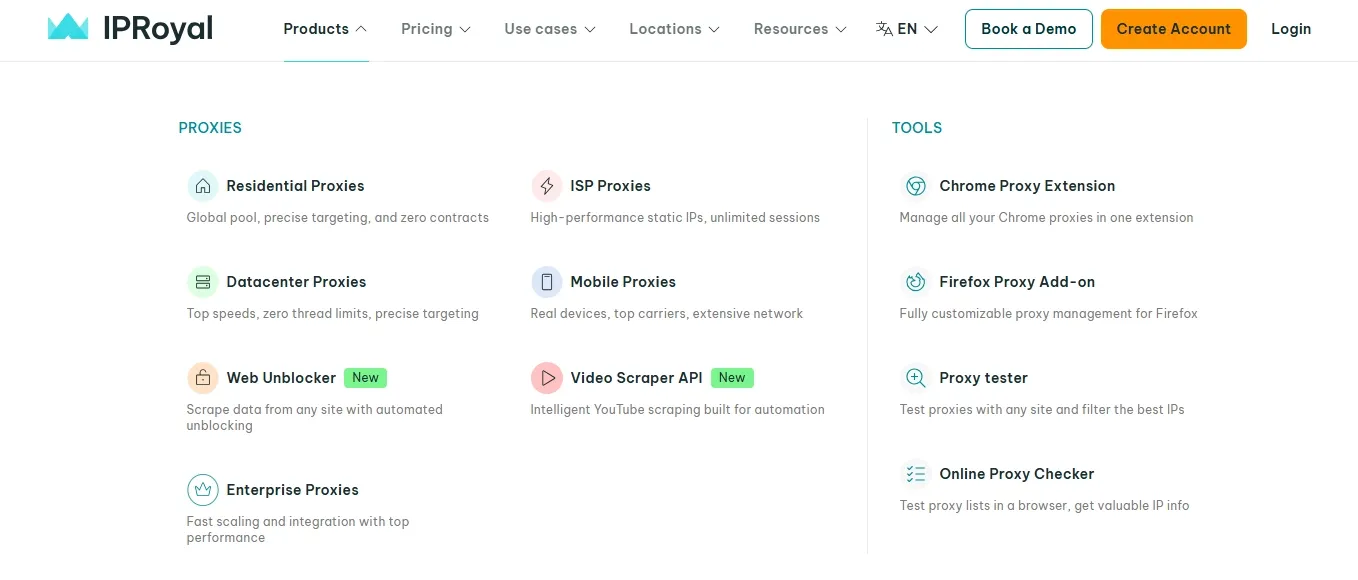Click the TOOLS section heading
1358x580 pixels.
coord(917,128)
